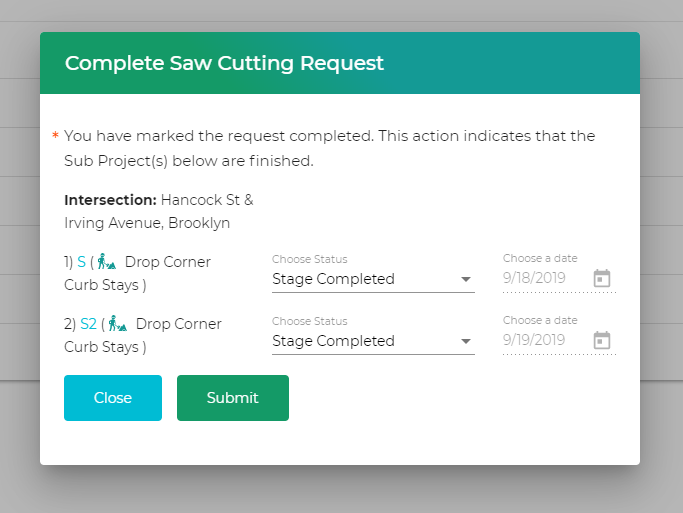Image resolution: width=683 pixels, height=513 pixels.
Task: Click the Complete Saw Cutting Request header
Action: [x=224, y=63]
